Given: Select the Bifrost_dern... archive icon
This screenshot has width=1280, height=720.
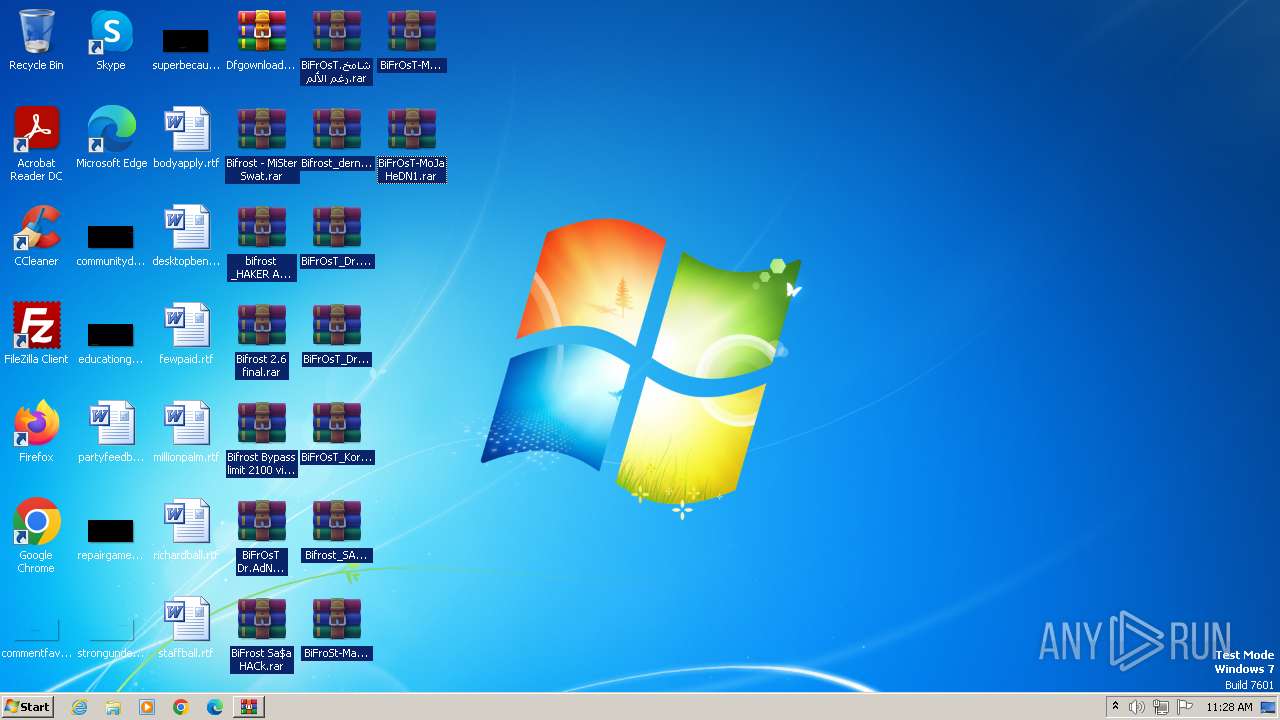Looking at the screenshot, I should click(336, 138).
